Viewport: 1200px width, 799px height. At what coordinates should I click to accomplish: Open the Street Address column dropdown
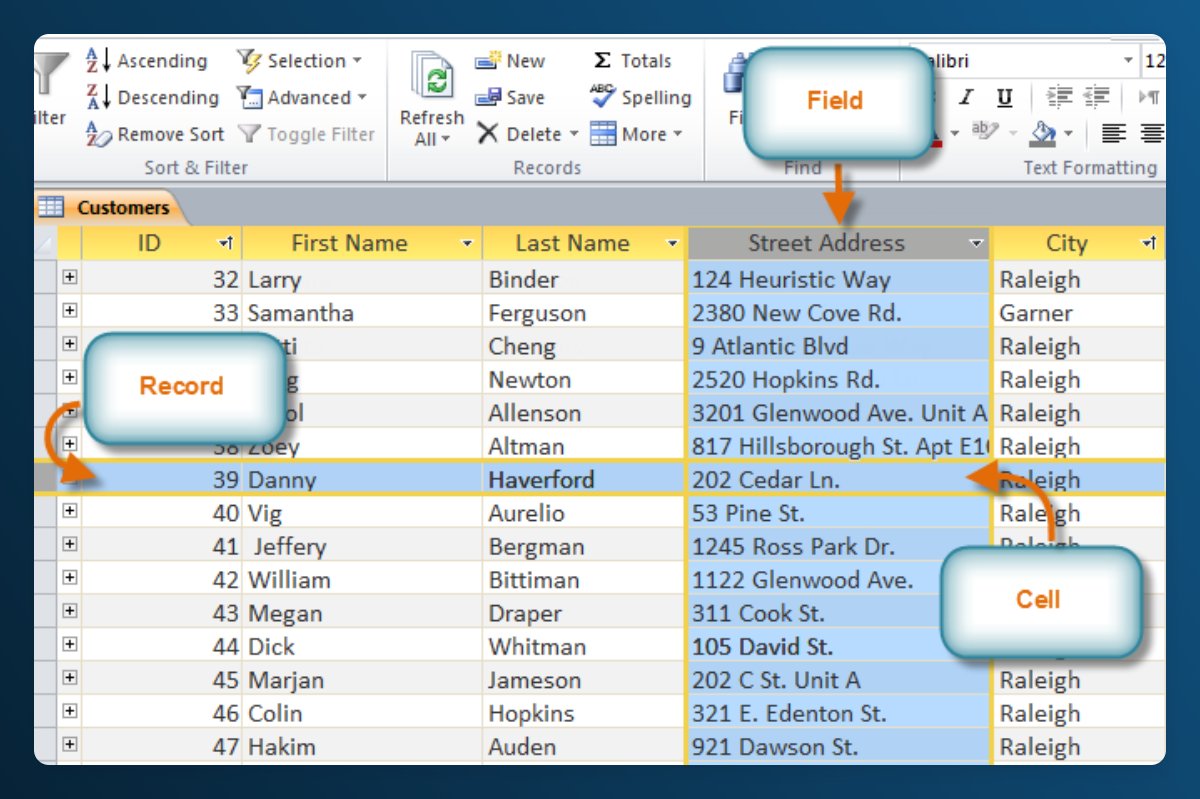pyautogui.click(x=976, y=243)
